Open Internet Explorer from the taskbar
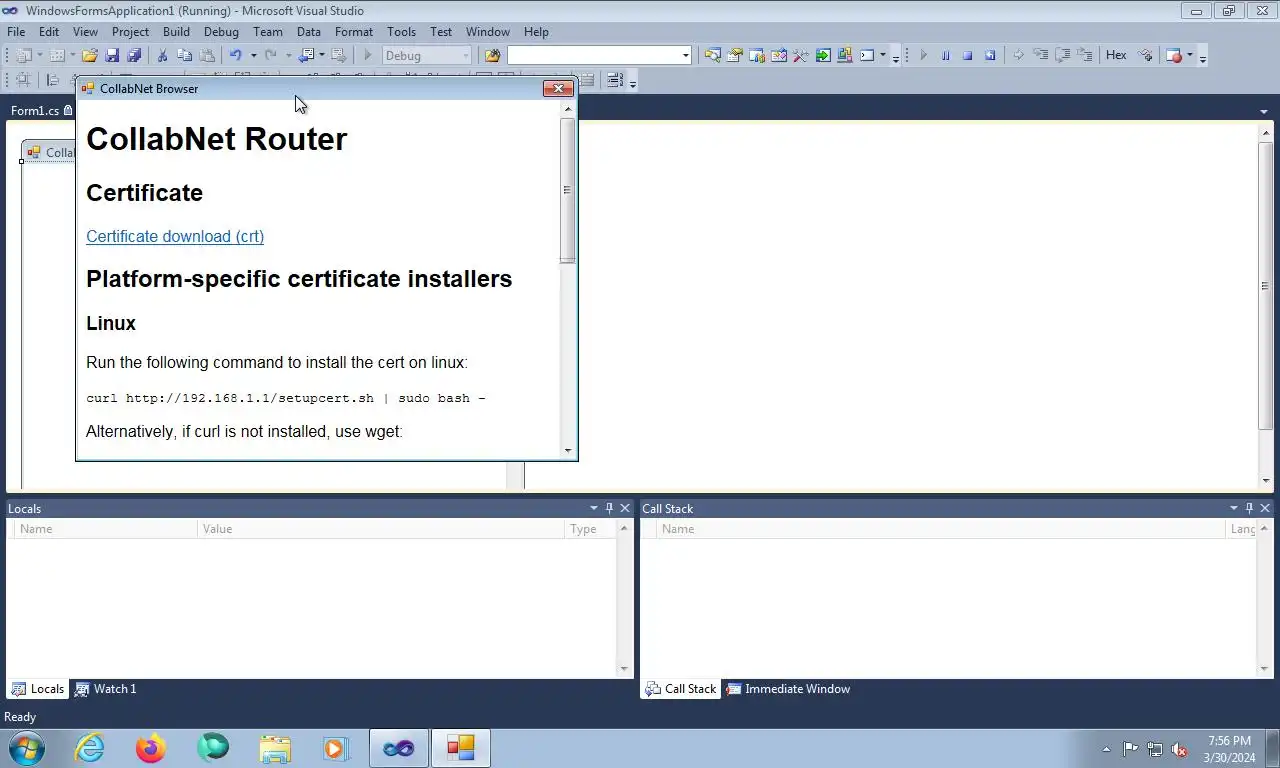Screen dimensions: 1280x768 90,748
